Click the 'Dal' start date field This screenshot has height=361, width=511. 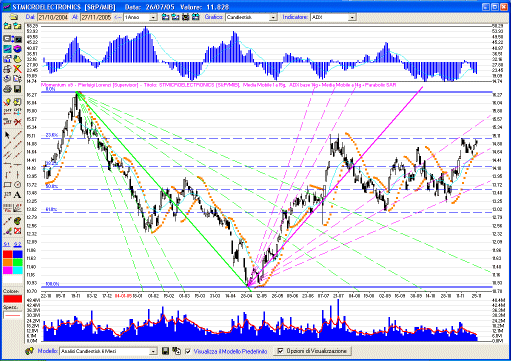click(53, 17)
